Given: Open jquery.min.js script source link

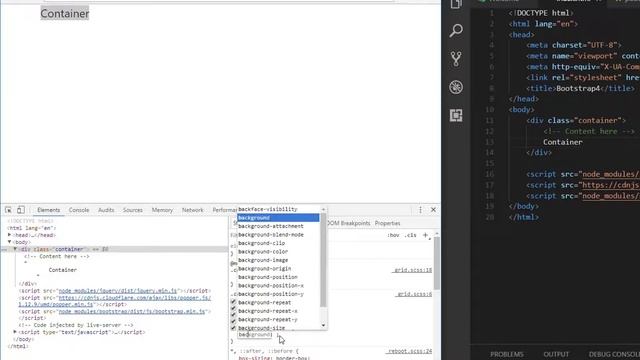Looking at the screenshot, I should coord(118,291).
